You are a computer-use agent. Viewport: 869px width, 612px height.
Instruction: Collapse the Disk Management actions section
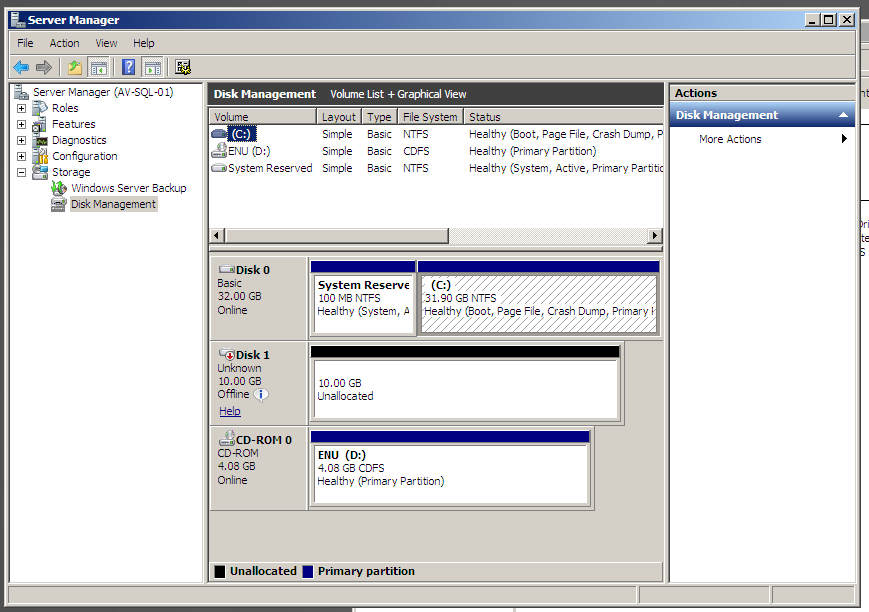843,115
